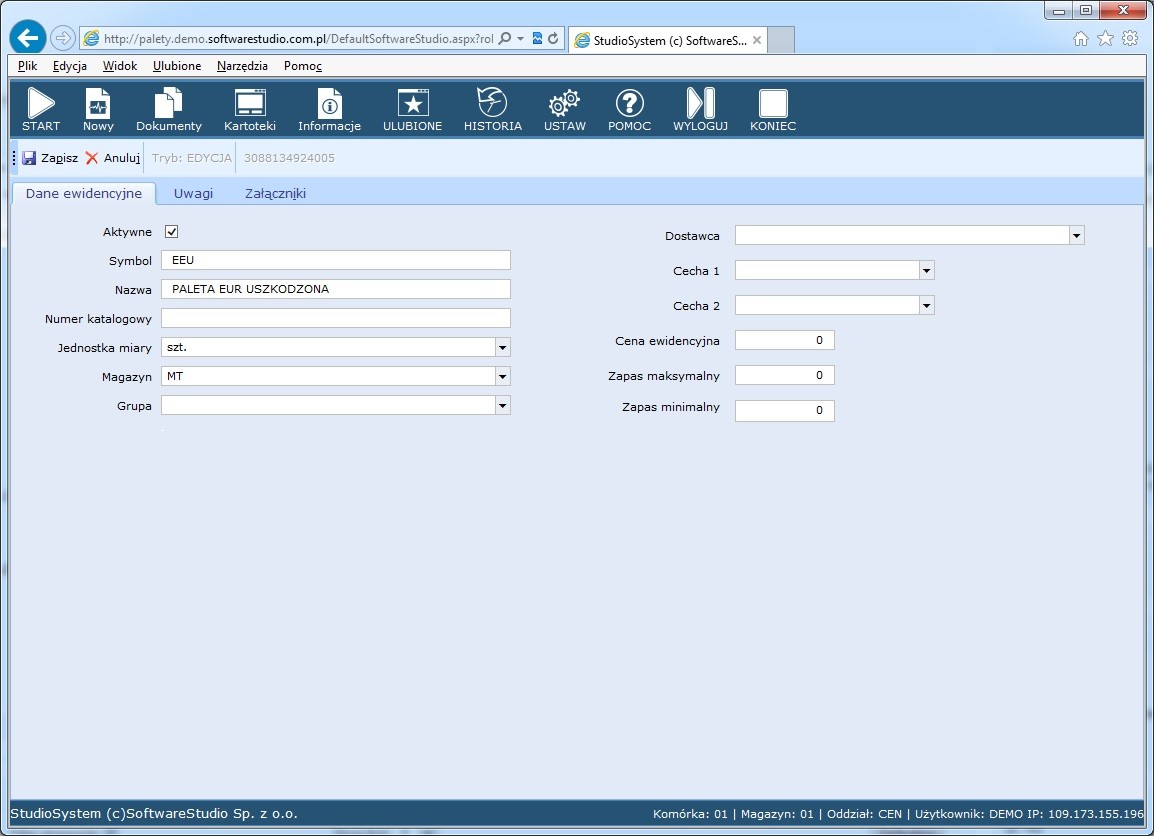Open USTAW settings gears icon
The width and height of the screenshot is (1154, 836).
[564, 104]
